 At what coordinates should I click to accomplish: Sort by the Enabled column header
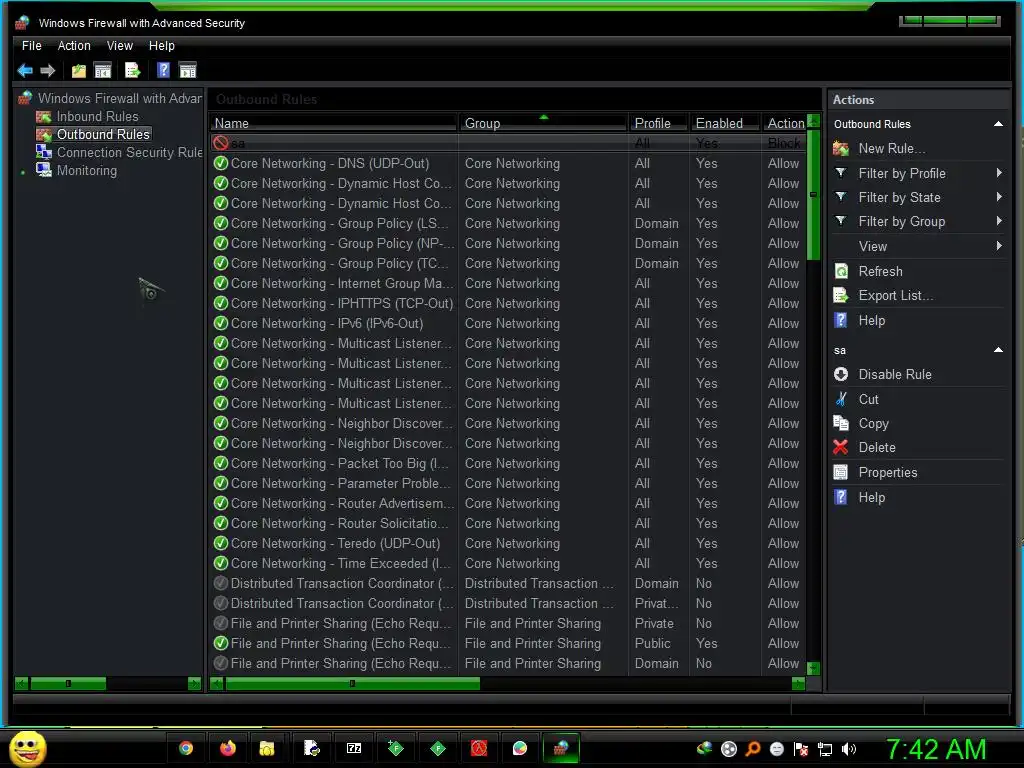[x=725, y=123]
